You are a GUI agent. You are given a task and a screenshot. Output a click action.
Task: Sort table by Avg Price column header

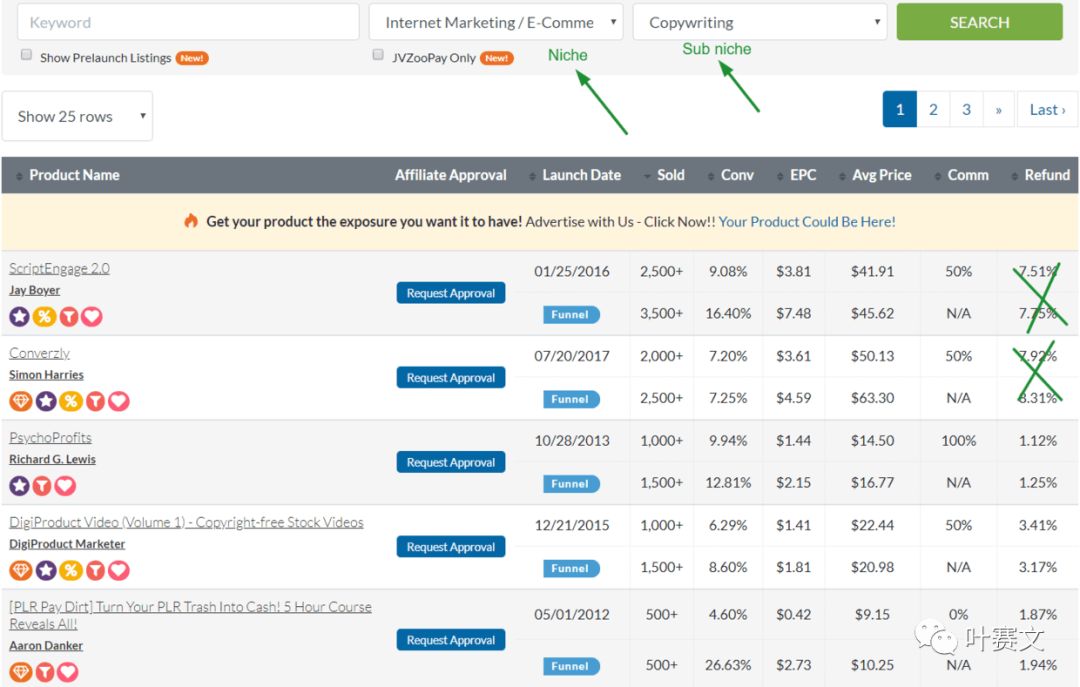[882, 175]
